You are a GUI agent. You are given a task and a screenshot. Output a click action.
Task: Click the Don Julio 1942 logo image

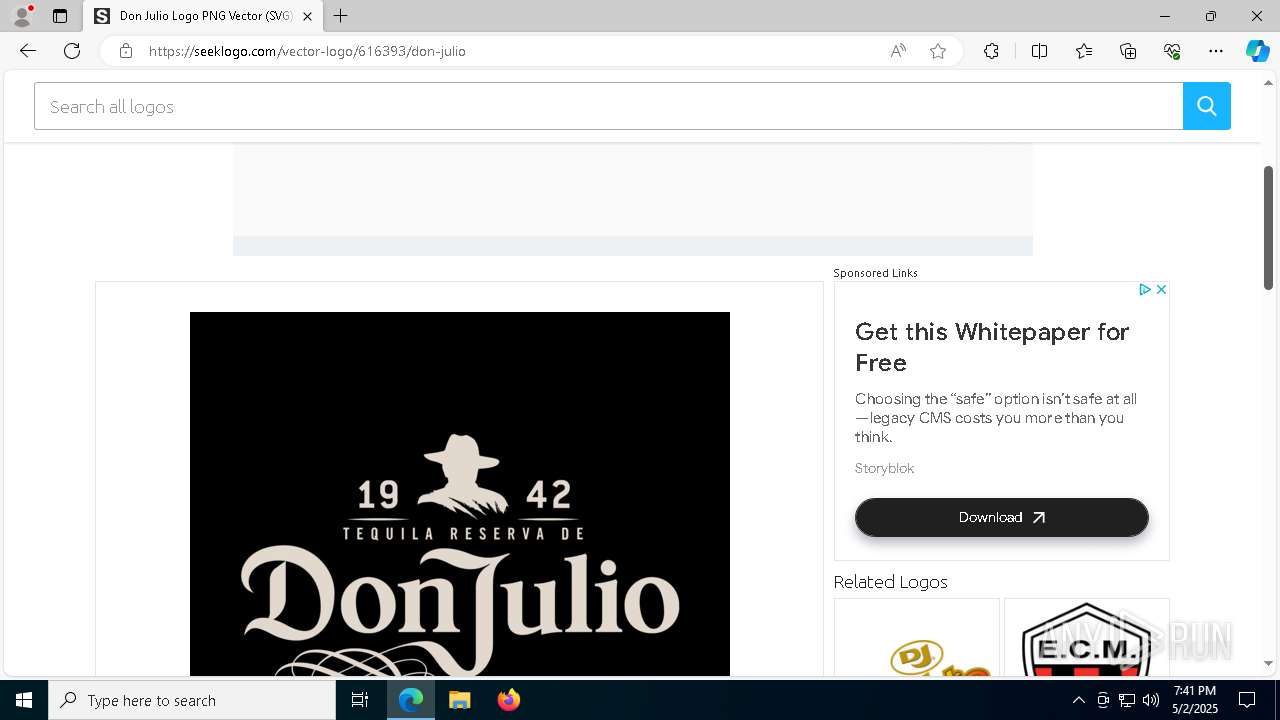click(x=460, y=494)
